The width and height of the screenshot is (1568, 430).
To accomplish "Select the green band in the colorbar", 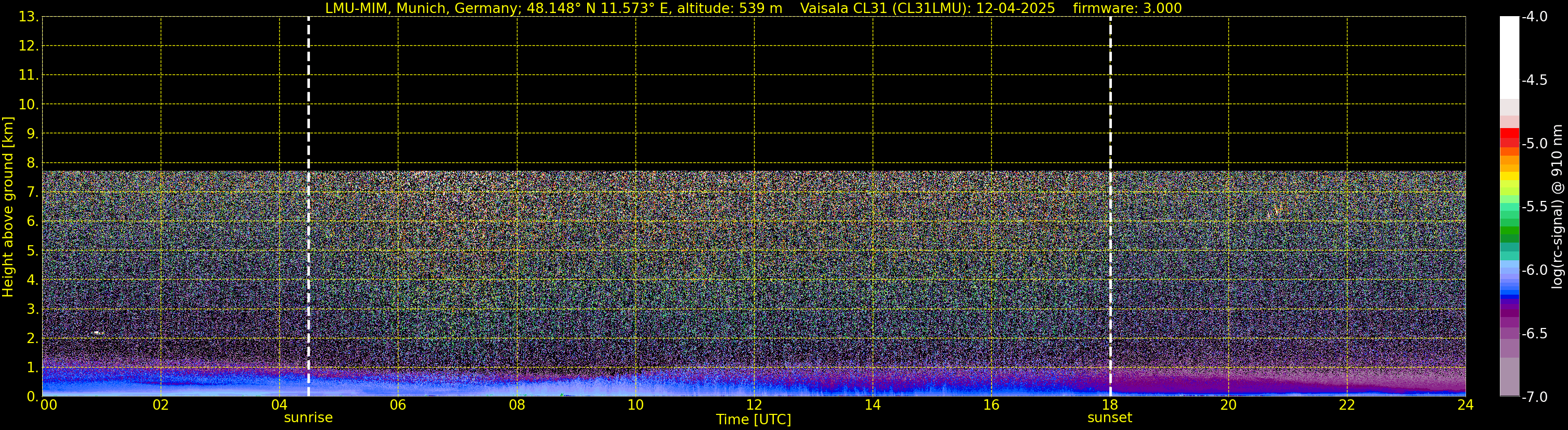I will point(1509,233).
